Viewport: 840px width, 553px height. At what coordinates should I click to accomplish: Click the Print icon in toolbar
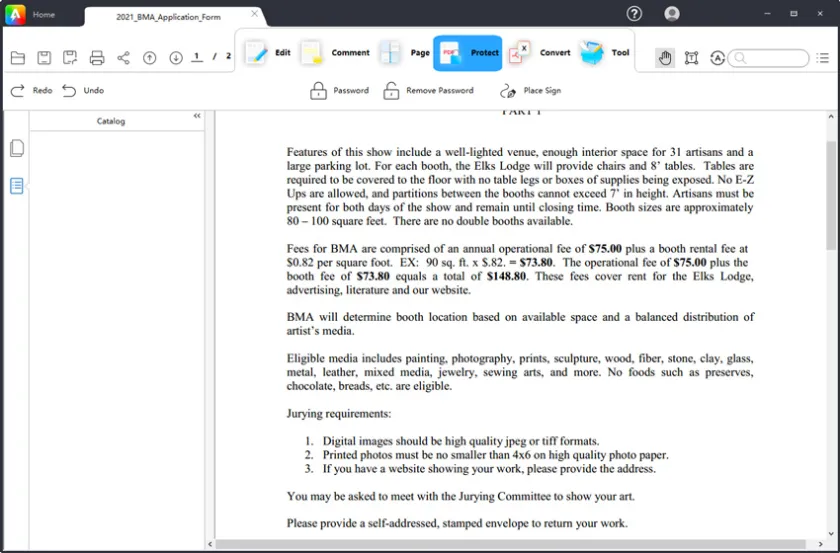click(97, 58)
